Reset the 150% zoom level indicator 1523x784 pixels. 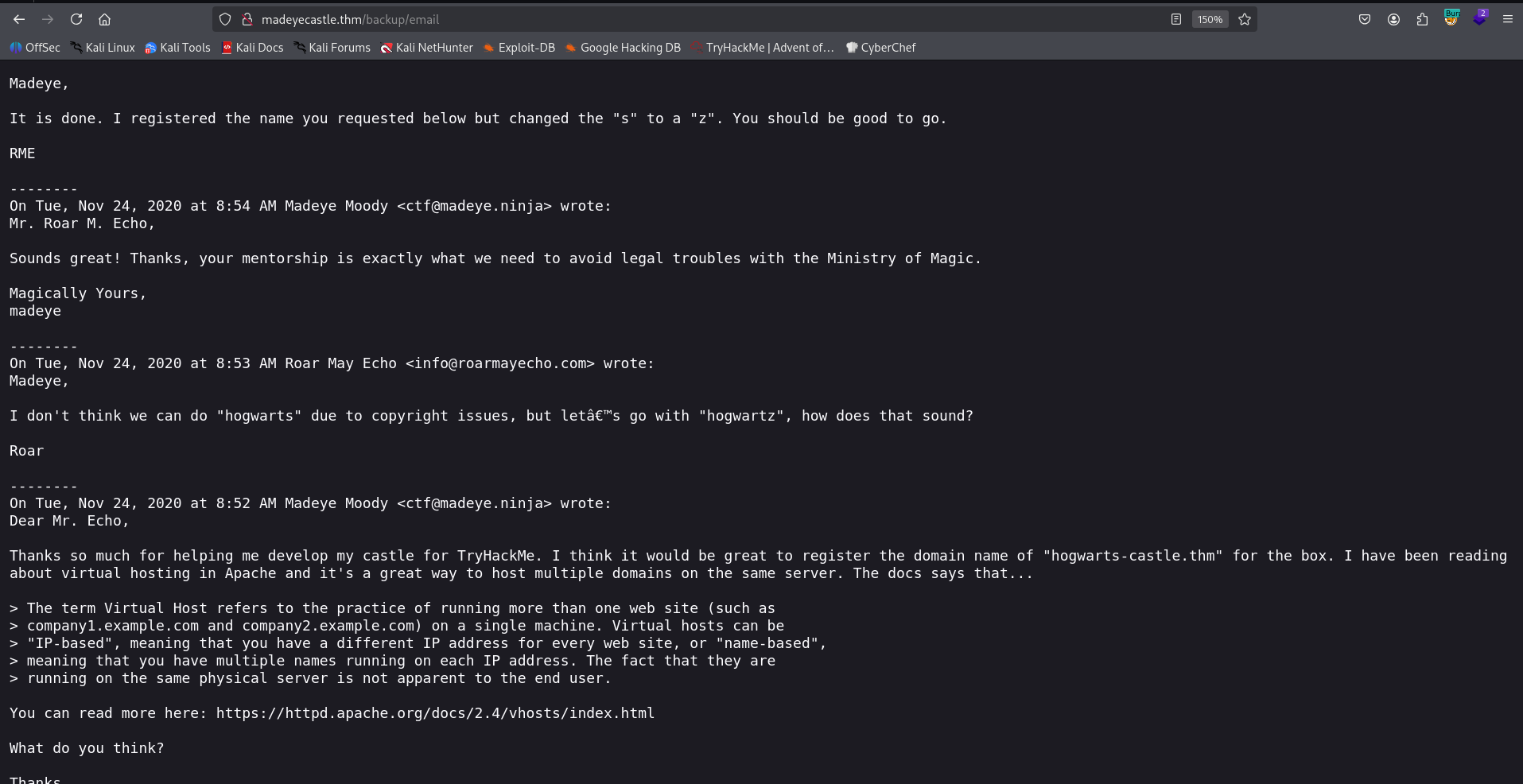(1210, 19)
